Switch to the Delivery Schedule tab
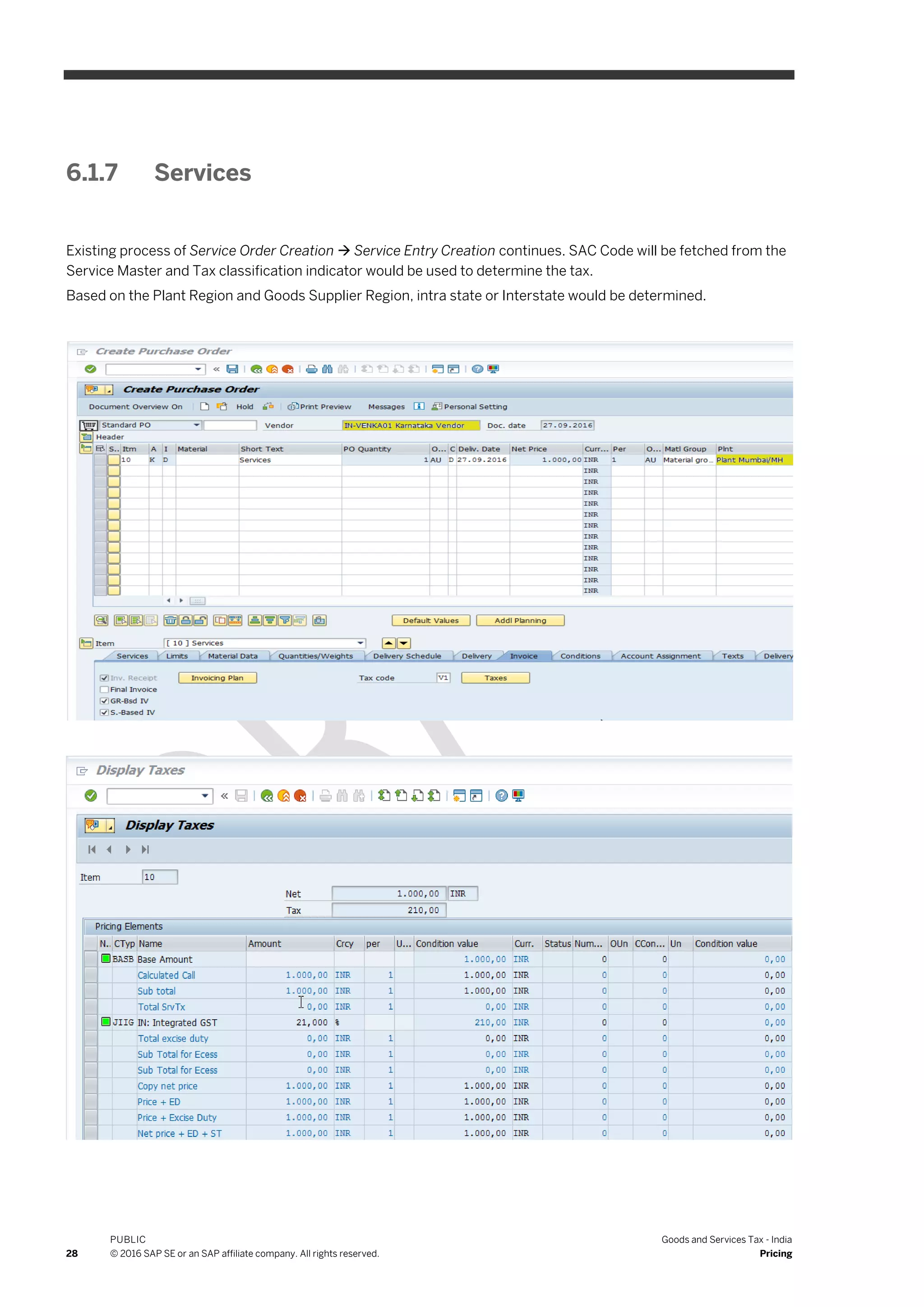The height and width of the screenshot is (1307, 924). pyautogui.click(x=407, y=656)
